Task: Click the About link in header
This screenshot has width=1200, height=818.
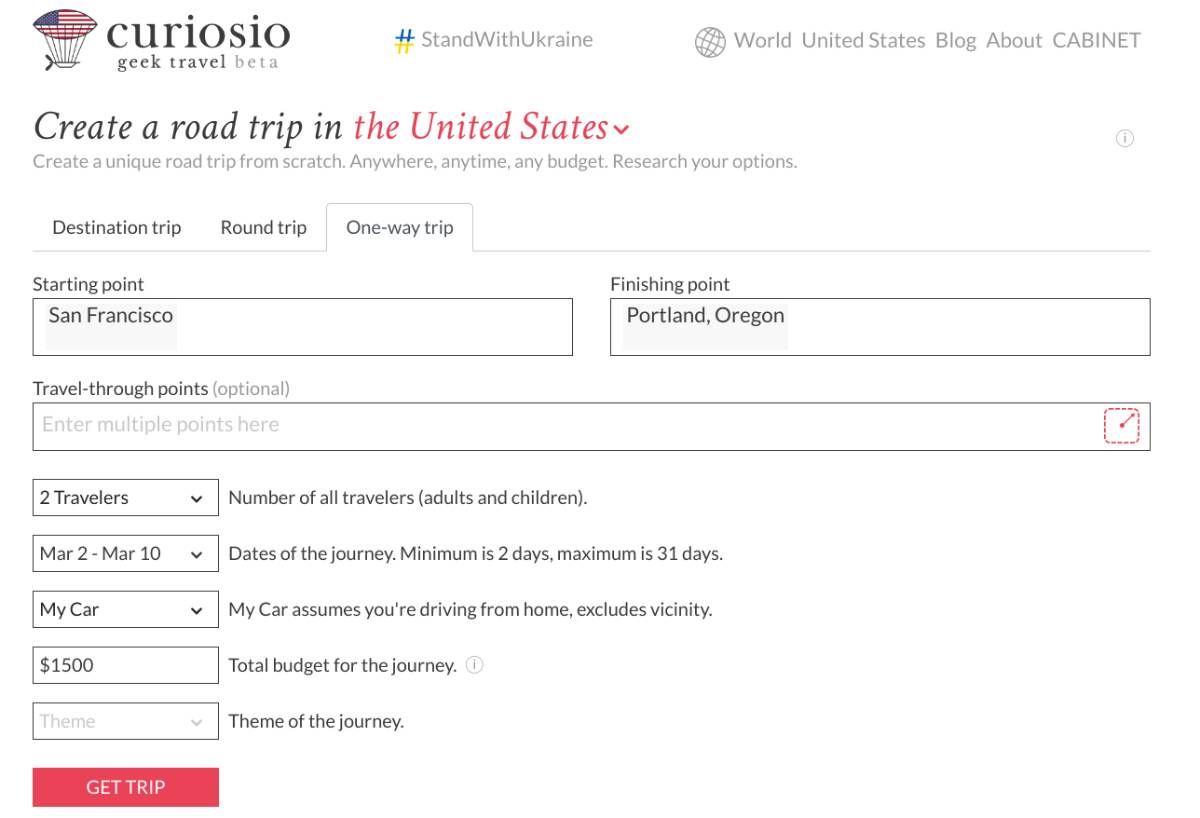Action: (1014, 41)
